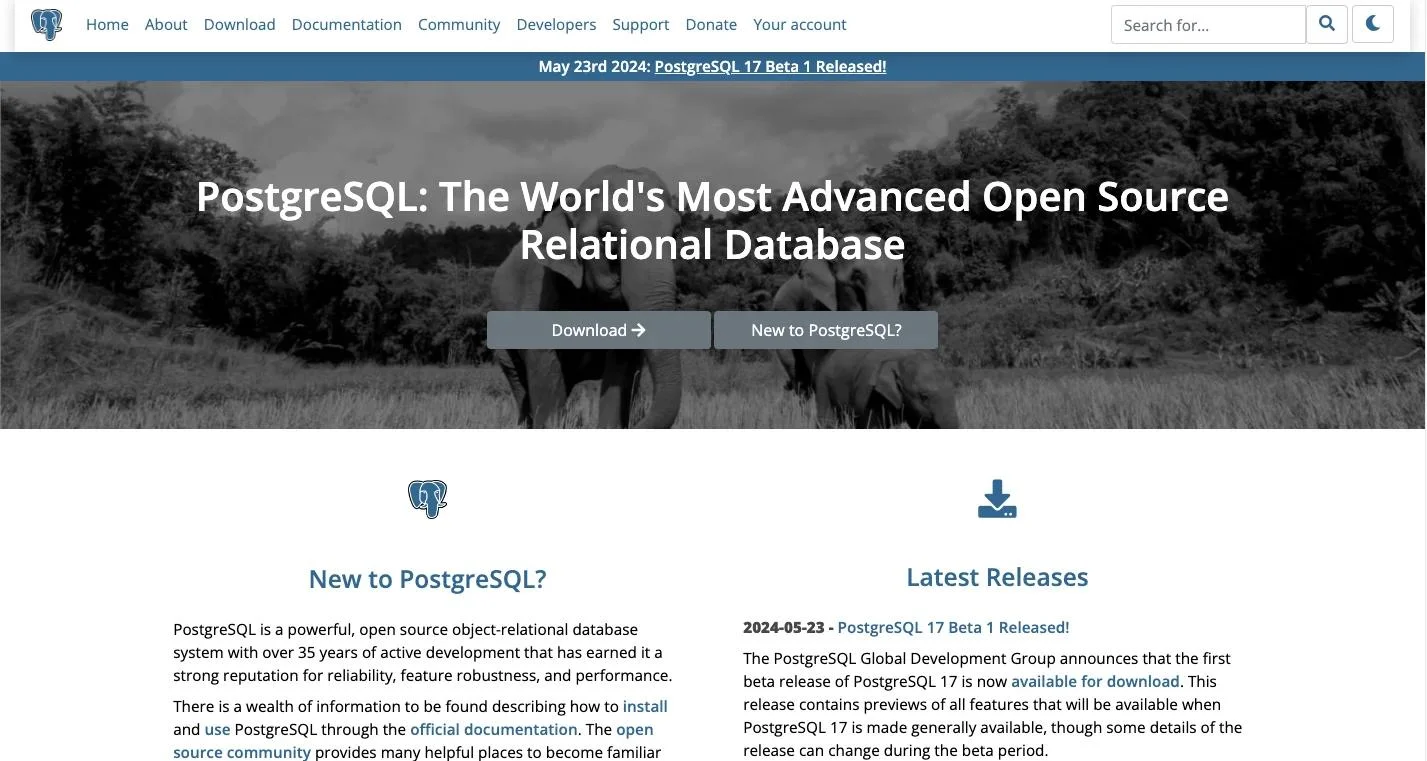The height and width of the screenshot is (761, 1427).
Task: Click the date text 2024-05-23
Action: tap(784, 627)
